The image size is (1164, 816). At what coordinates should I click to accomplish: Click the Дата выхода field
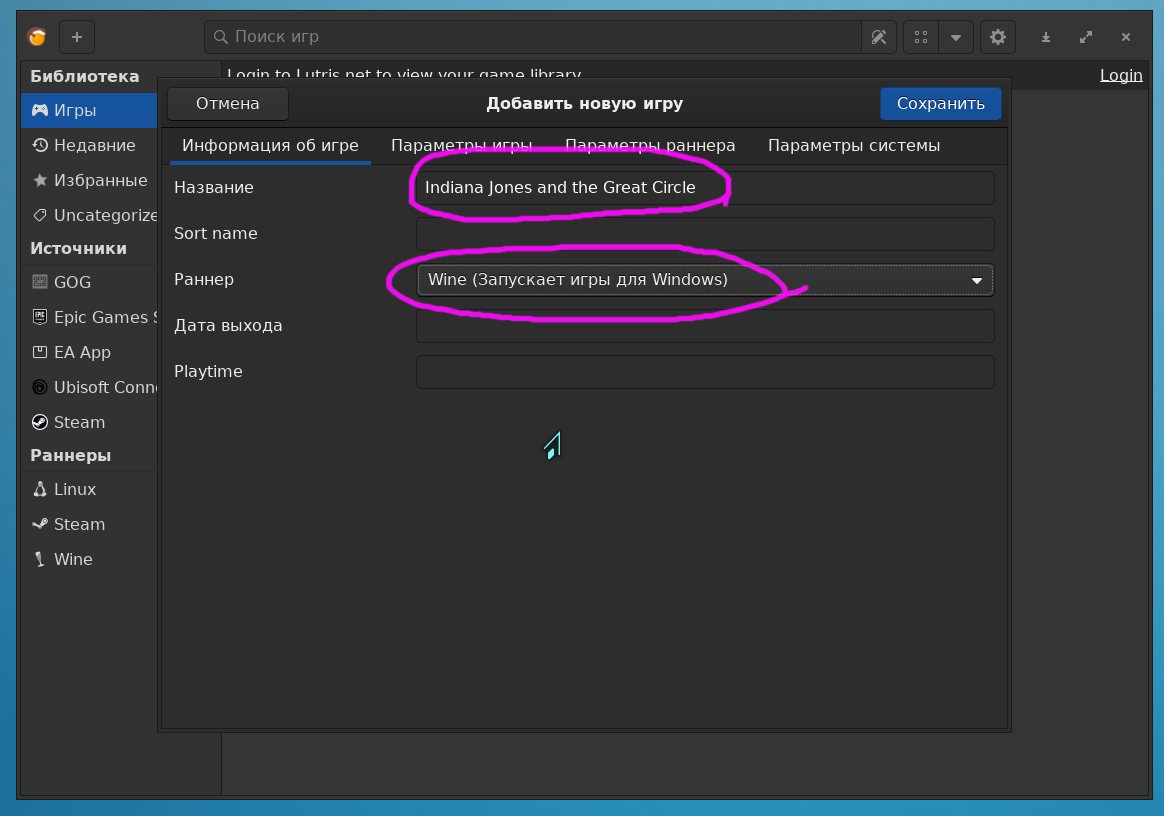click(705, 326)
